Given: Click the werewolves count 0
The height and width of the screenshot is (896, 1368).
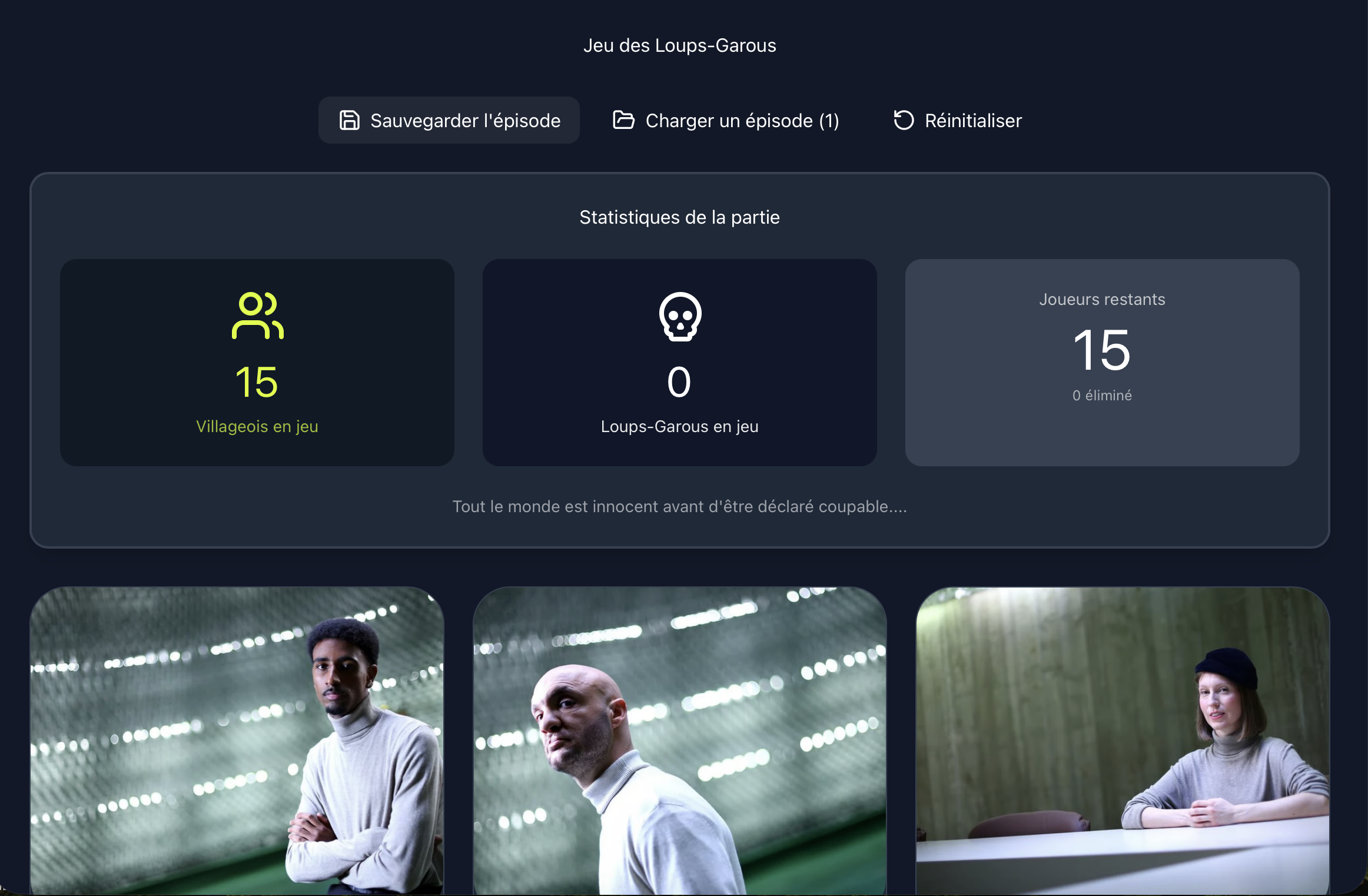Looking at the screenshot, I should point(679,382).
